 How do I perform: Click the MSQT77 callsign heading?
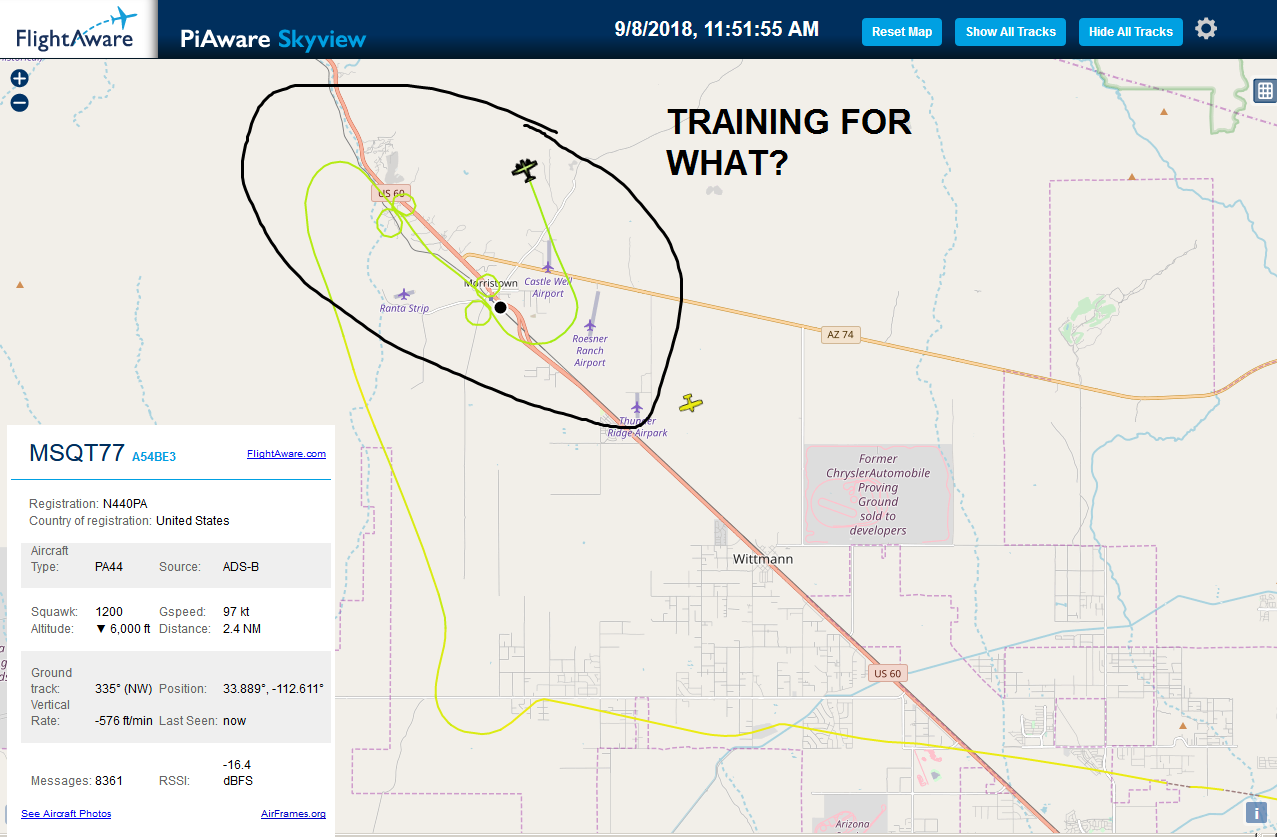[x=77, y=453]
